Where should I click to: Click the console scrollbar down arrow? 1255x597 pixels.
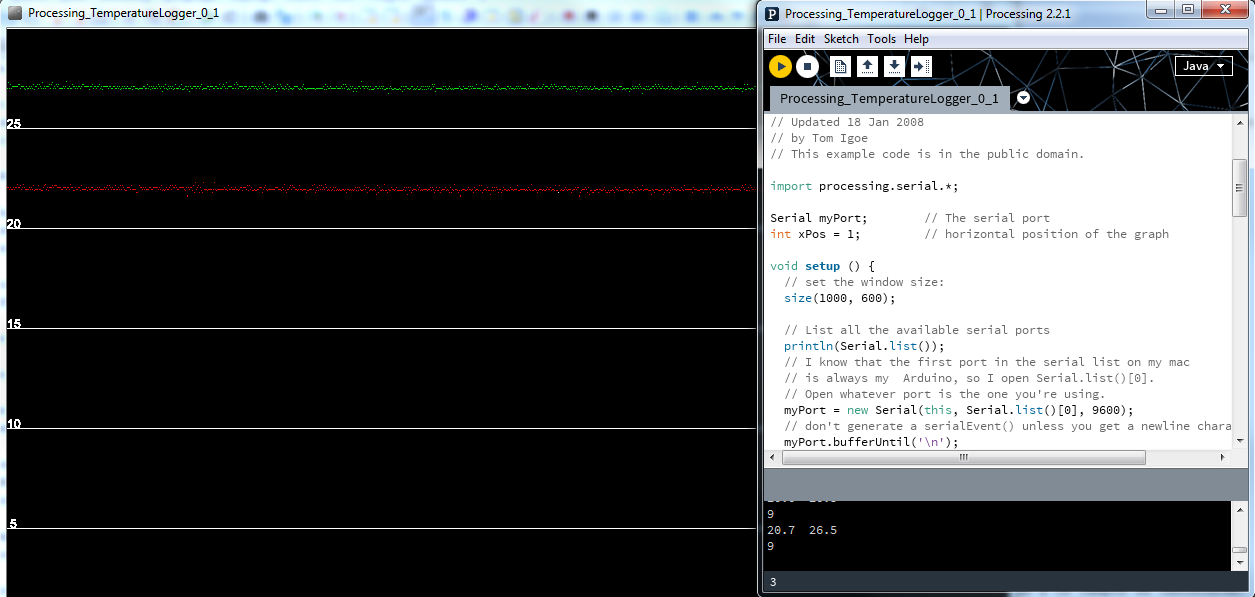coord(1240,563)
